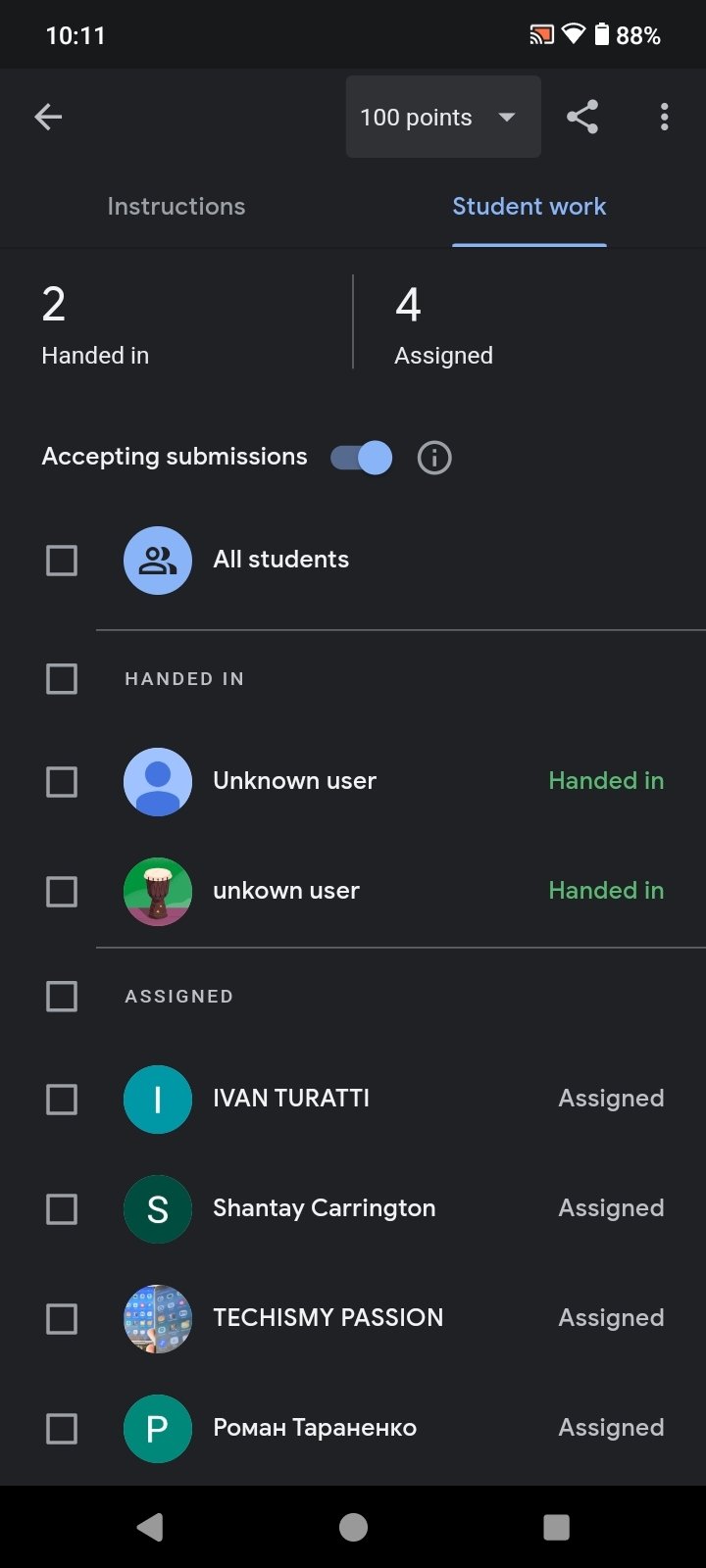Tap TECHISMY PASSION's profile picture

pyautogui.click(x=157, y=1319)
